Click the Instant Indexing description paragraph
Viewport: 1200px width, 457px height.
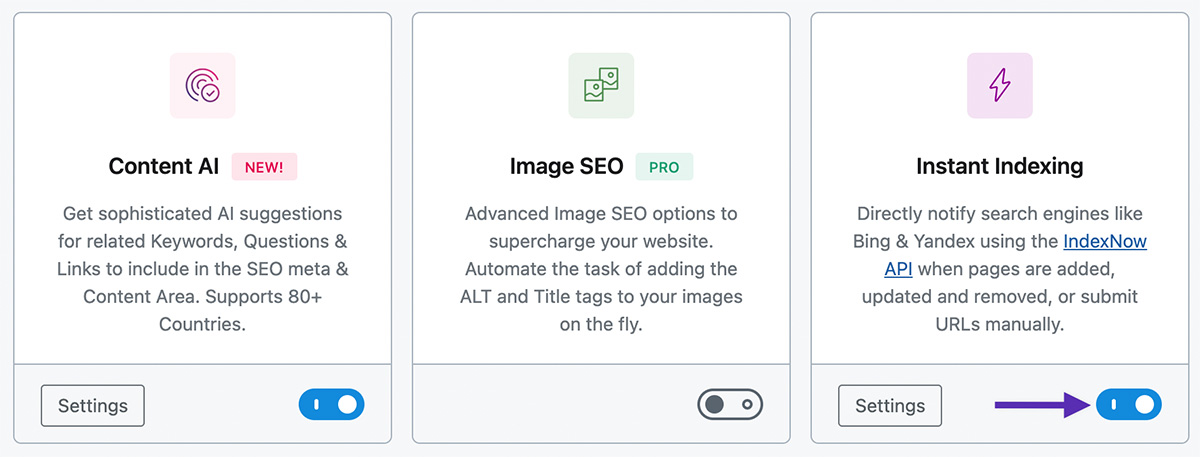(x=1000, y=269)
